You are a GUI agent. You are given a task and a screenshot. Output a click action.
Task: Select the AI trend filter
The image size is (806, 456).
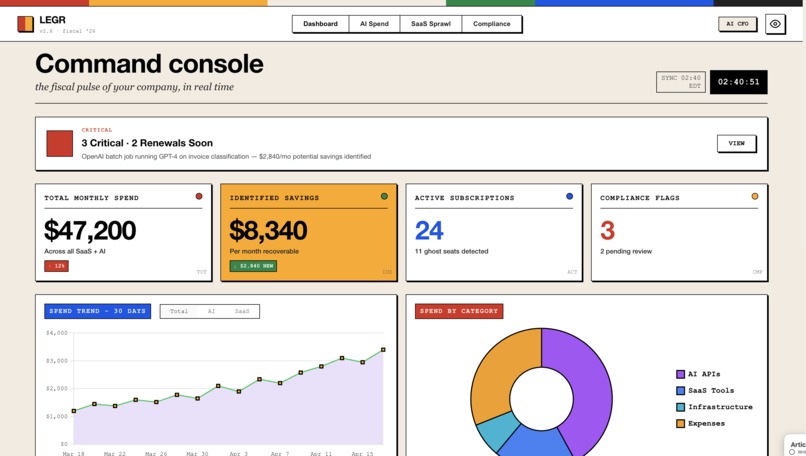(211, 311)
